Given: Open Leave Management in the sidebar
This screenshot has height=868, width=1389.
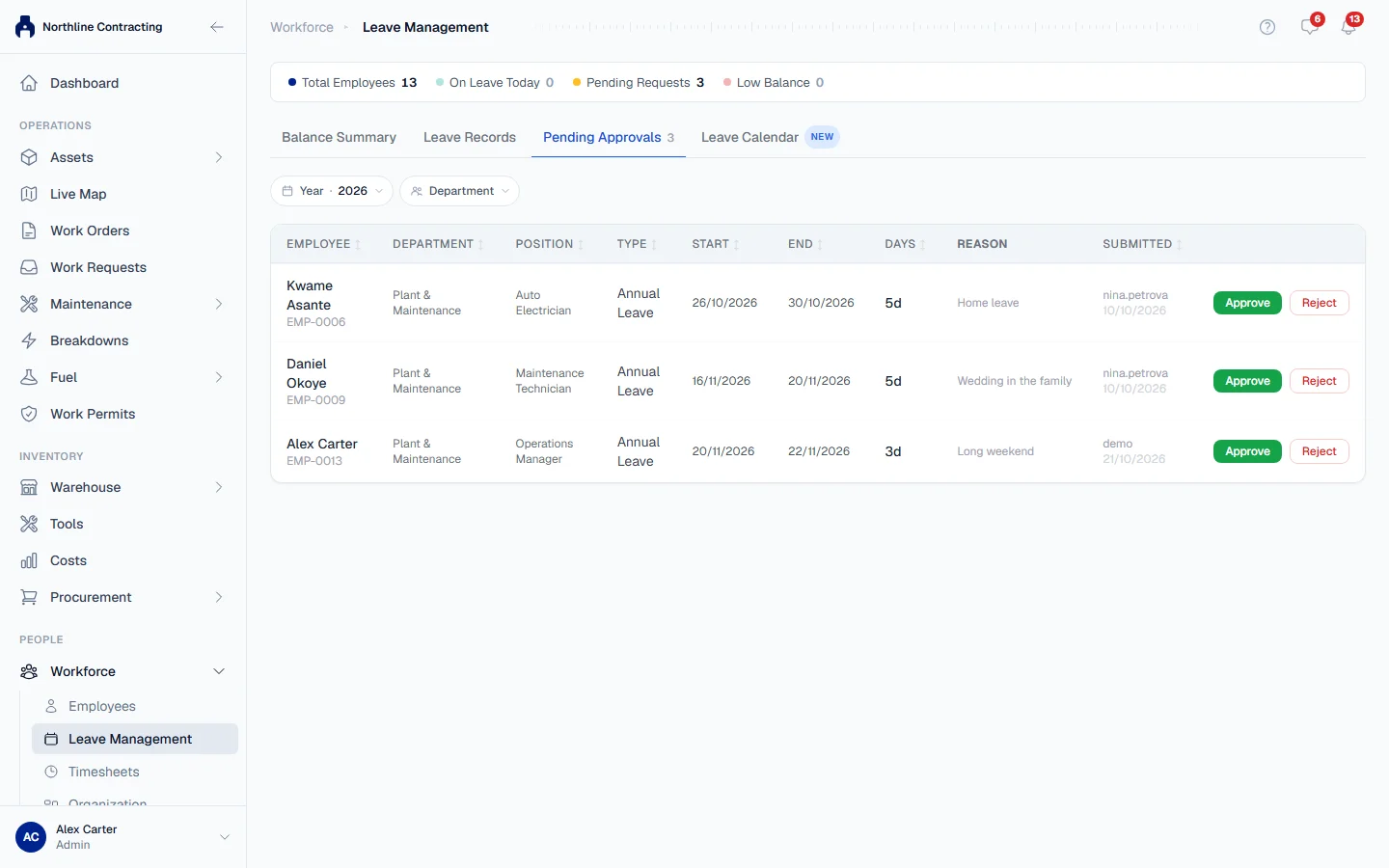Looking at the screenshot, I should click(135, 739).
